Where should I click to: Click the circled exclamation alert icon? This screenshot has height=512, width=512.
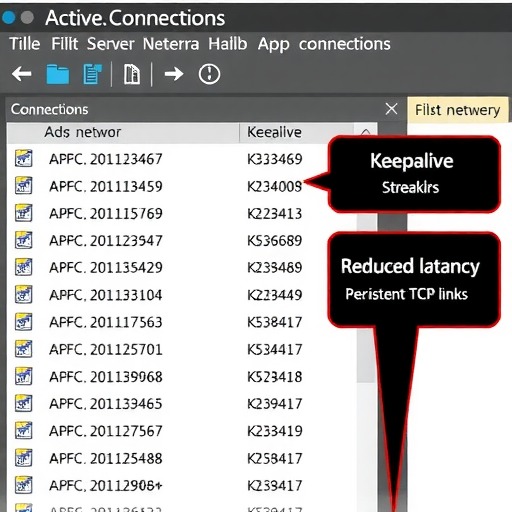[209, 74]
